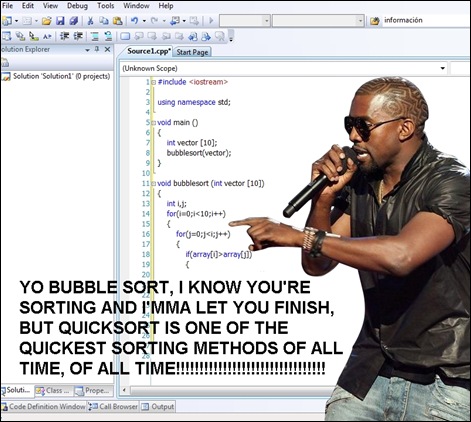
Task: Collapse the #include region on line 1
Action: 153,82
